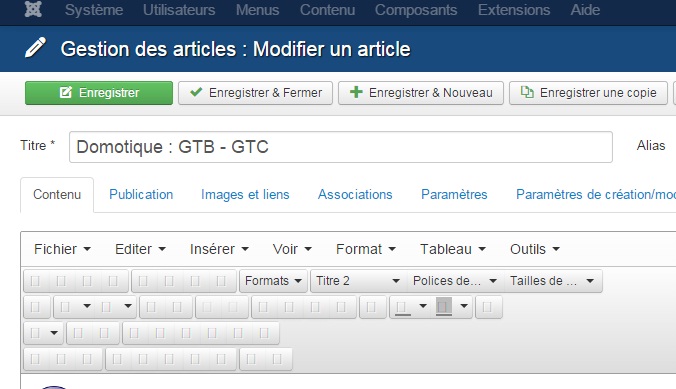This screenshot has height=389, width=676.
Task: Open the editor Tableau menu
Action: pos(453,249)
